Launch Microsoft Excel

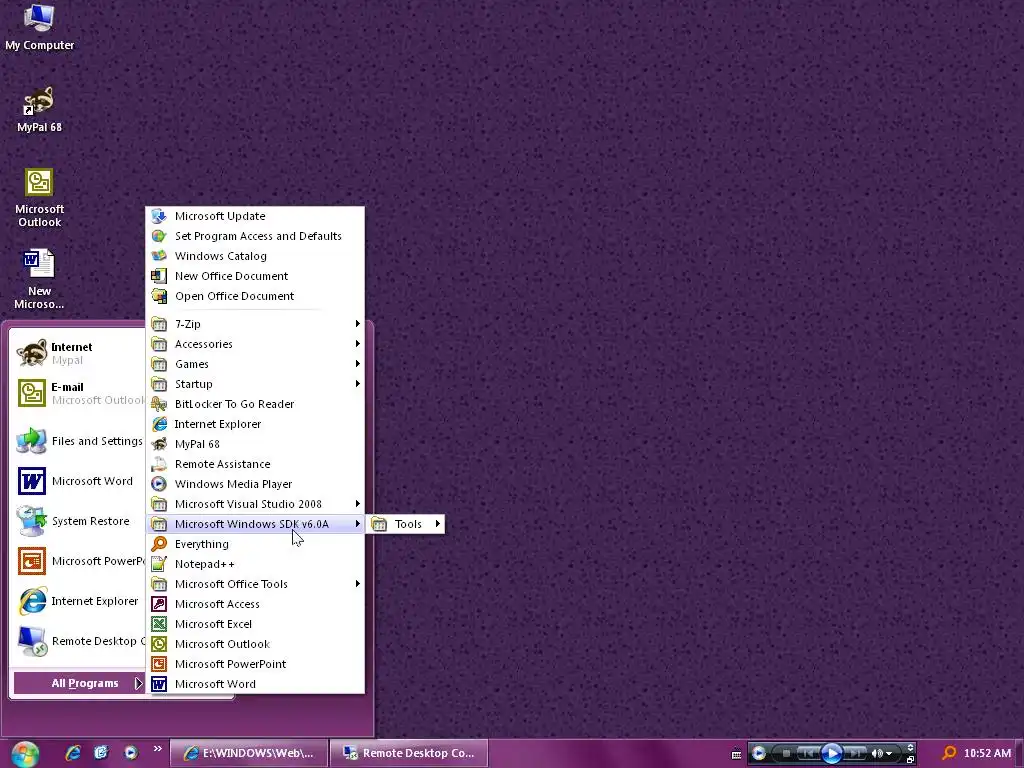(x=255, y=624)
